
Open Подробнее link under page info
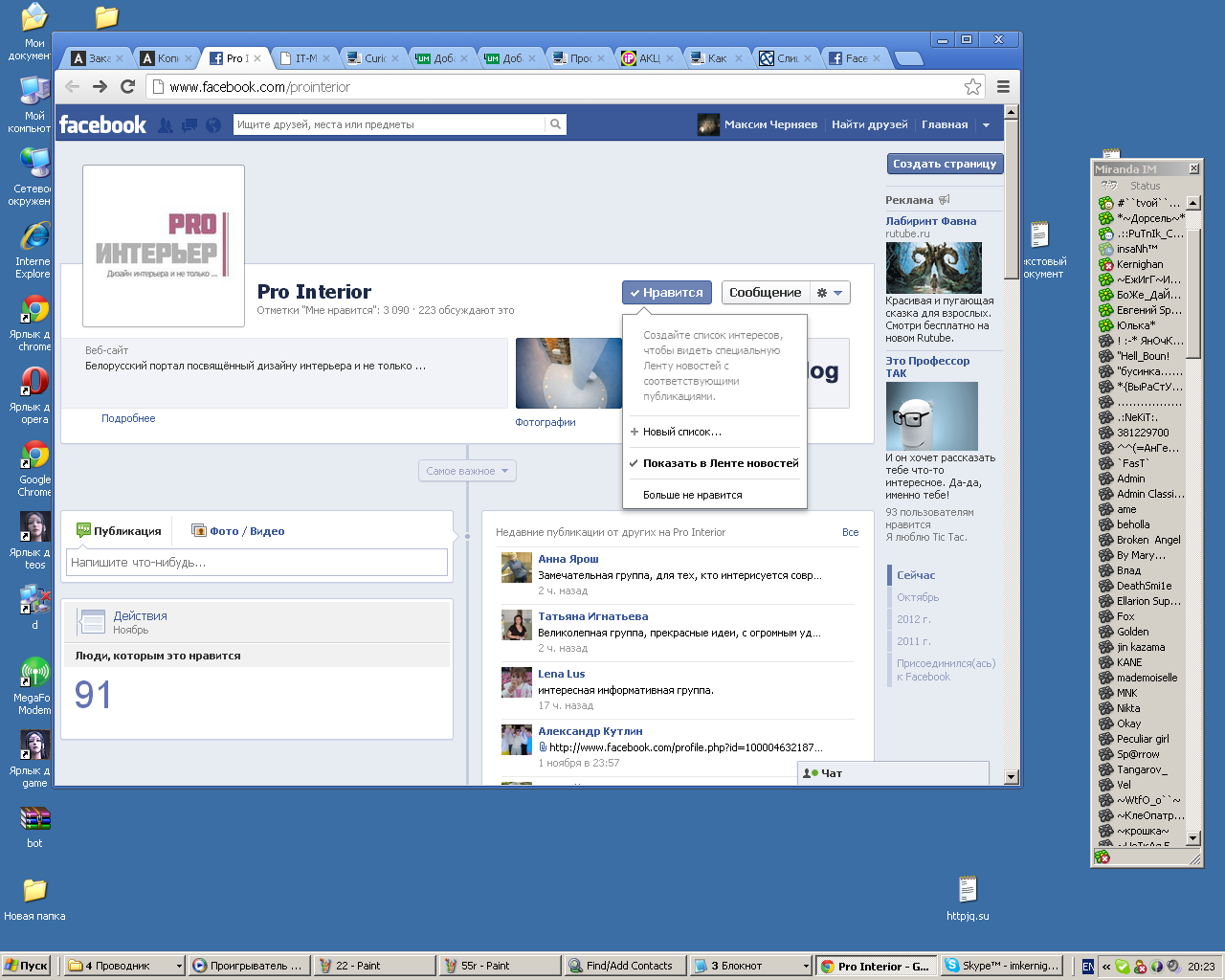pyautogui.click(x=128, y=418)
